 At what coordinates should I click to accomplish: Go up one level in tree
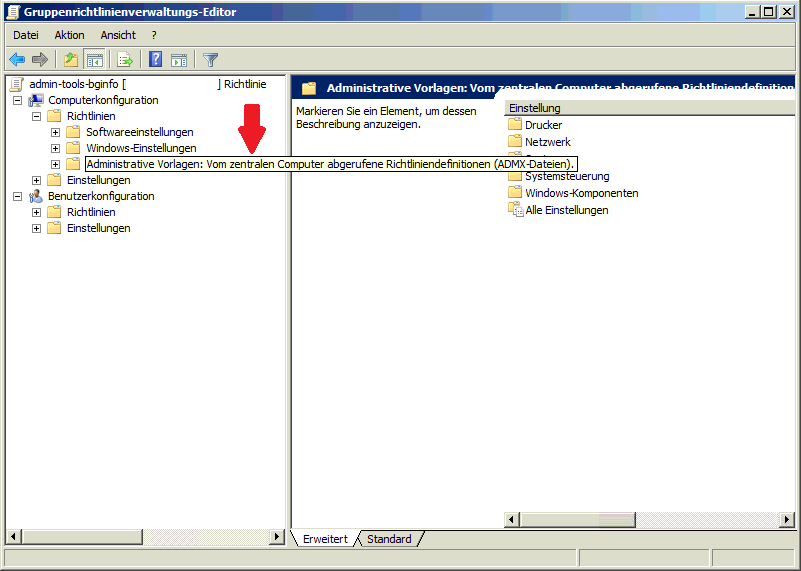click(71, 60)
